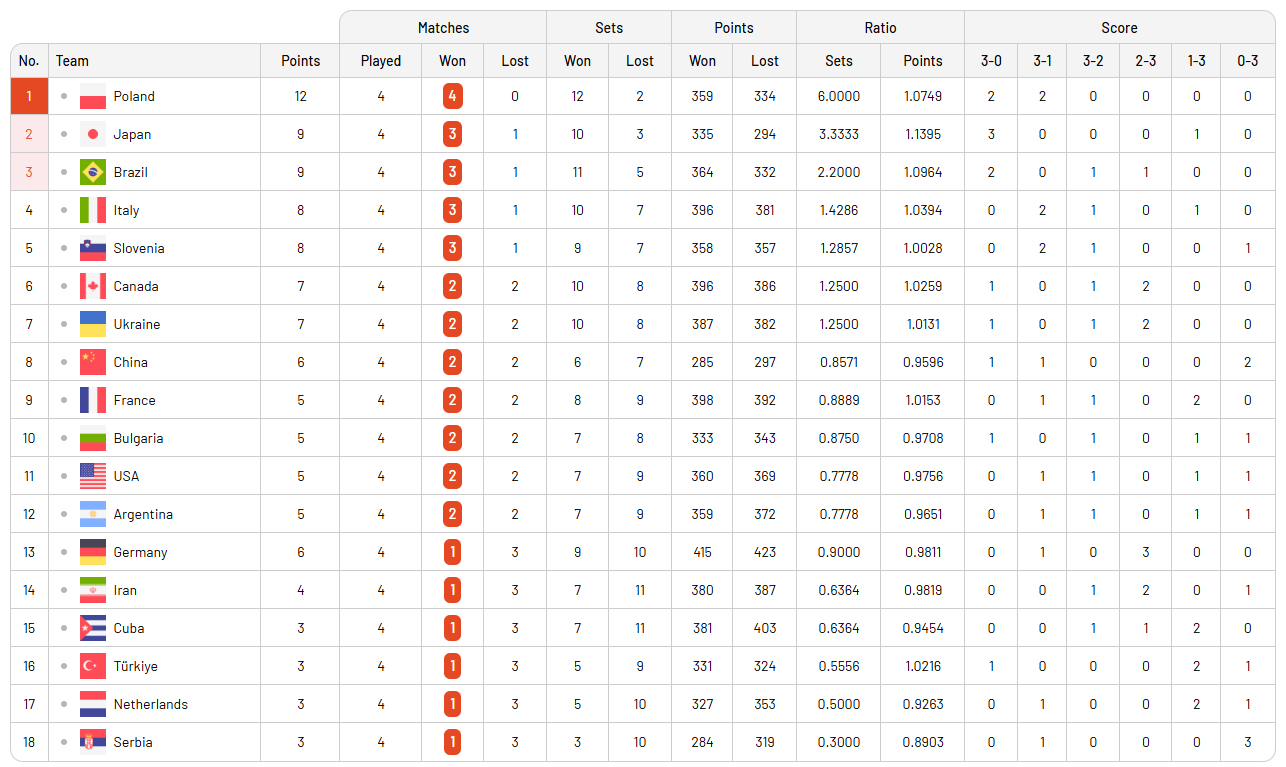The width and height of the screenshot is (1286, 767).
Task: Click the red rank 1 cell
Action: pyautogui.click(x=29, y=97)
